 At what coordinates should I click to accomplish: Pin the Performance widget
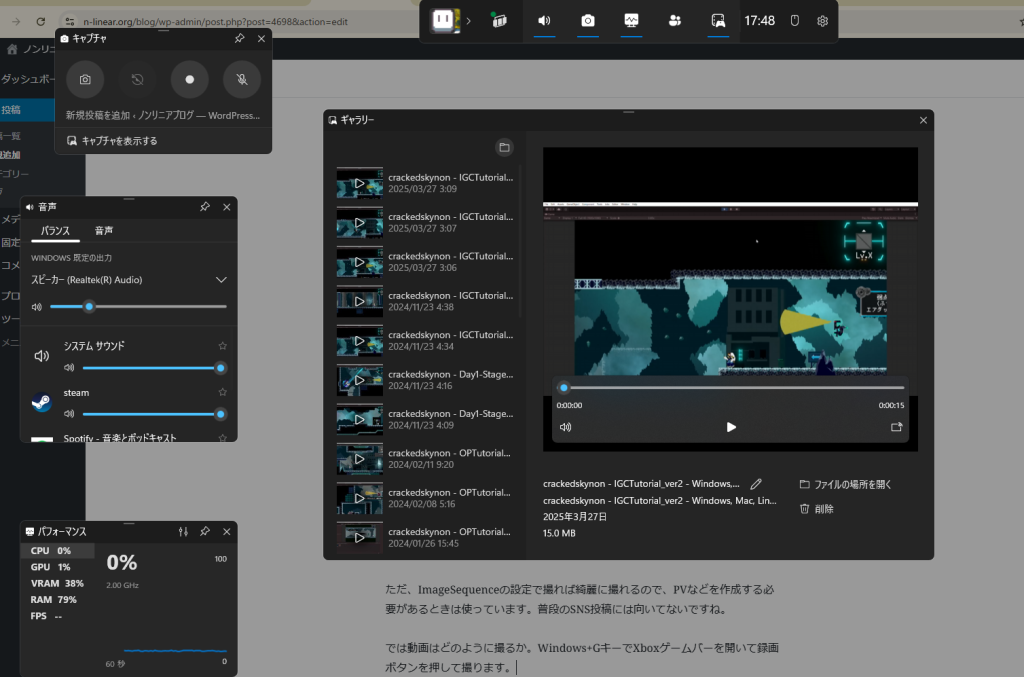tap(205, 531)
